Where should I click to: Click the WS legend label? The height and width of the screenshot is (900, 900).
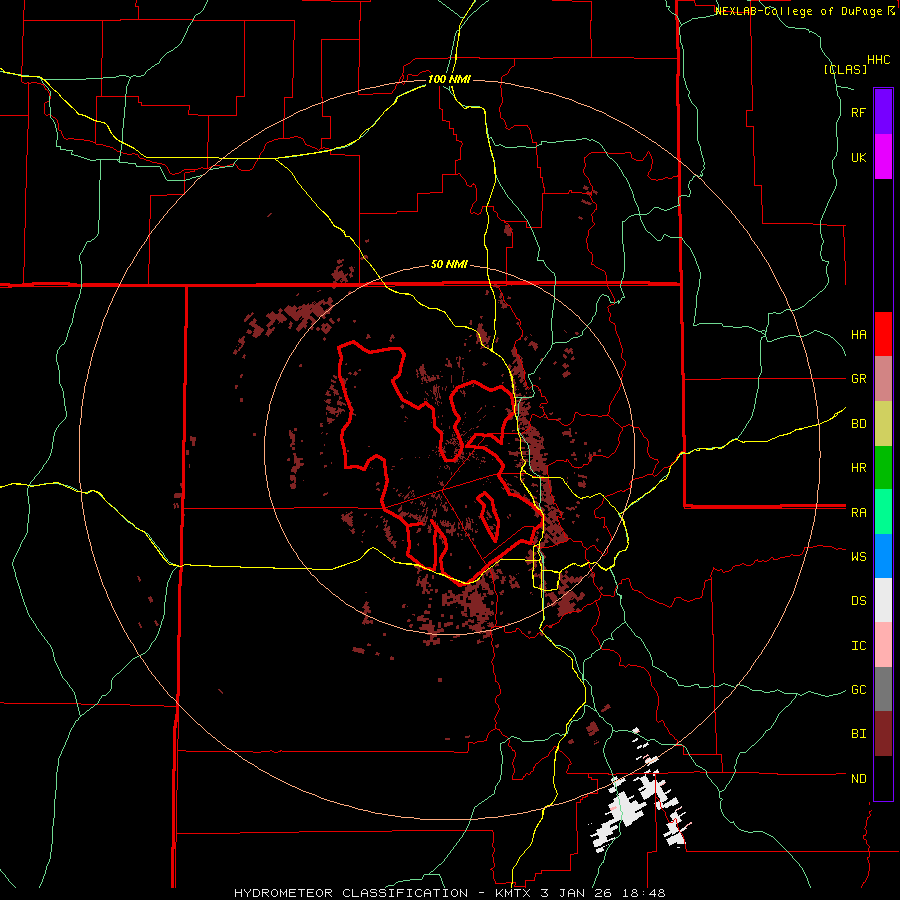click(858, 557)
